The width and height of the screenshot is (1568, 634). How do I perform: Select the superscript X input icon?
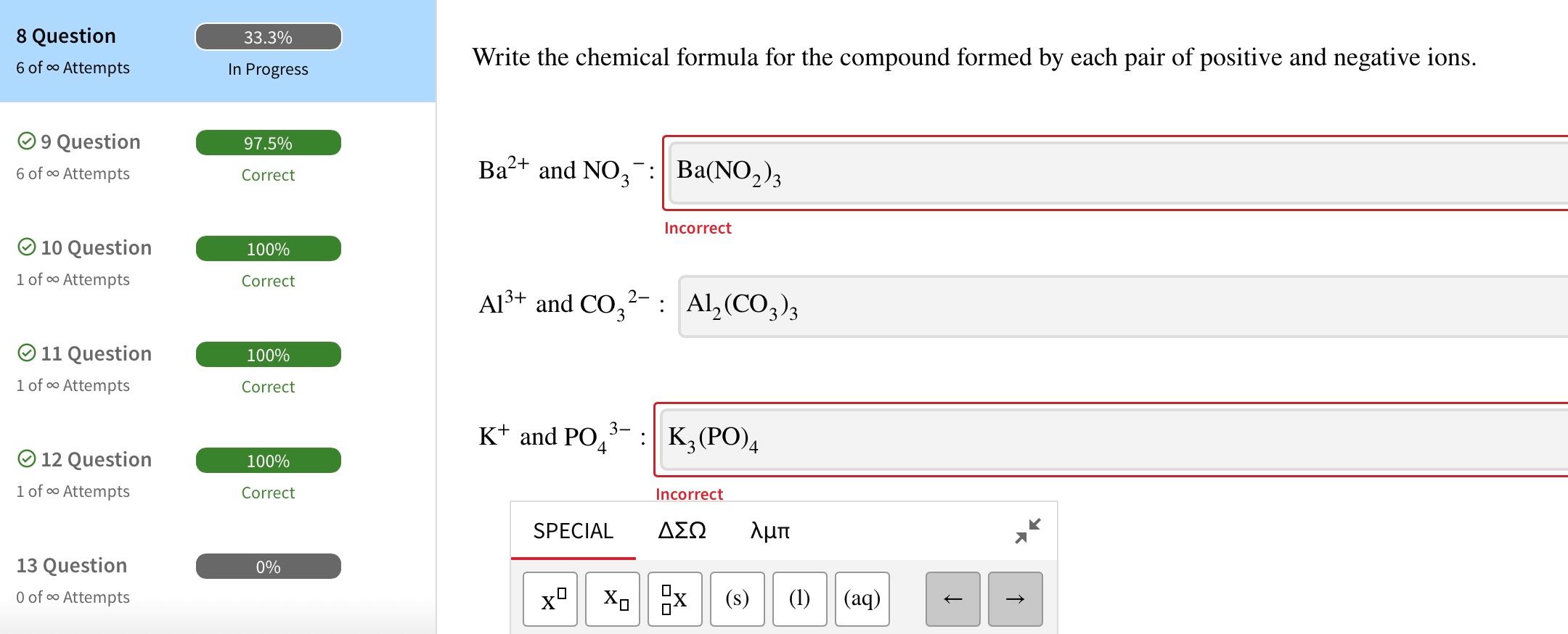pyautogui.click(x=550, y=598)
